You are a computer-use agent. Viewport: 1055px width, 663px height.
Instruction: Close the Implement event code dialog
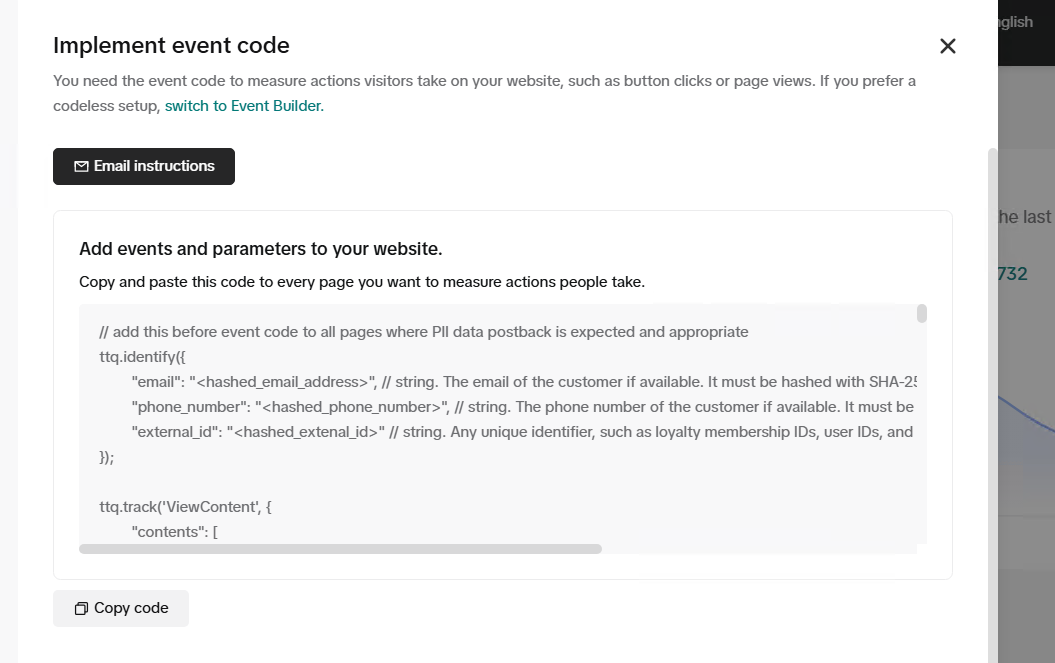tap(948, 46)
